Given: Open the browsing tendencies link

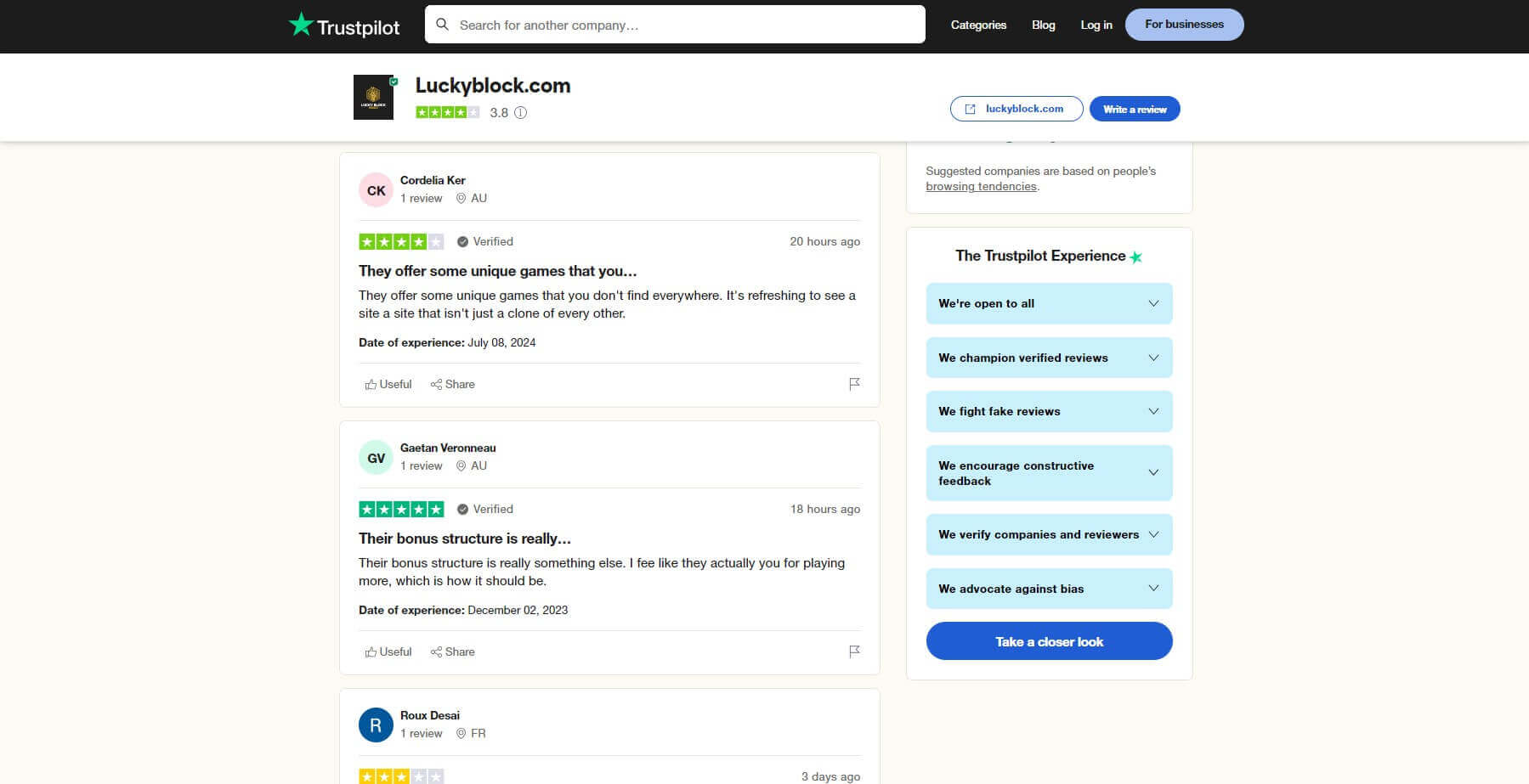Looking at the screenshot, I should pos(981,186).
